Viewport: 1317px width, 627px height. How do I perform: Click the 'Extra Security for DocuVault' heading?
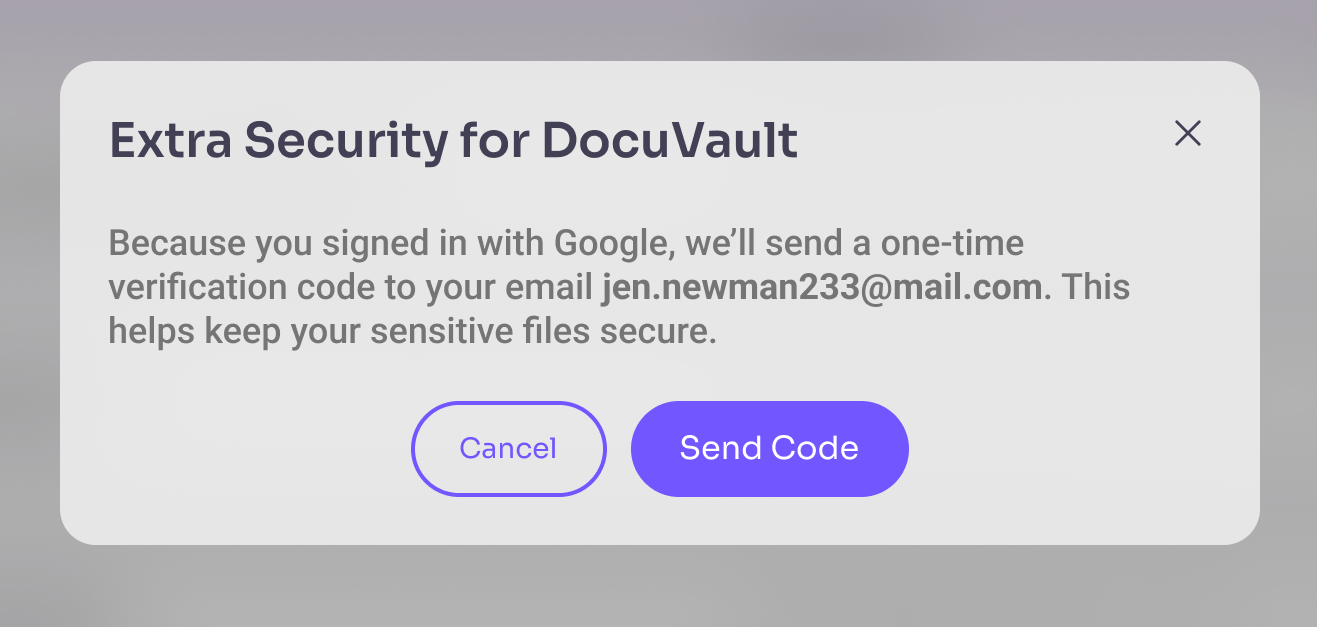(x=453, y=141)
